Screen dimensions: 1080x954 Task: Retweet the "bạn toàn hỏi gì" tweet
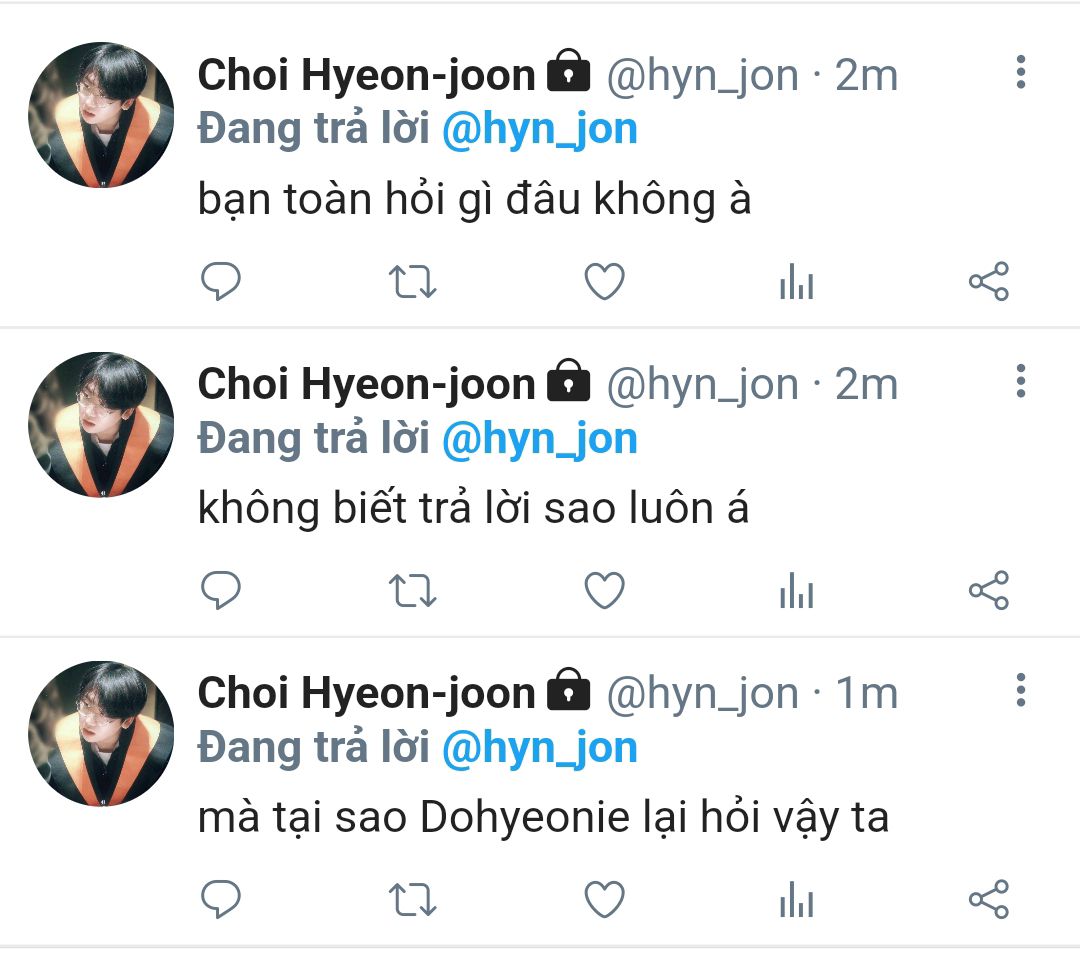pyautogui.click(x=412, y=281)
